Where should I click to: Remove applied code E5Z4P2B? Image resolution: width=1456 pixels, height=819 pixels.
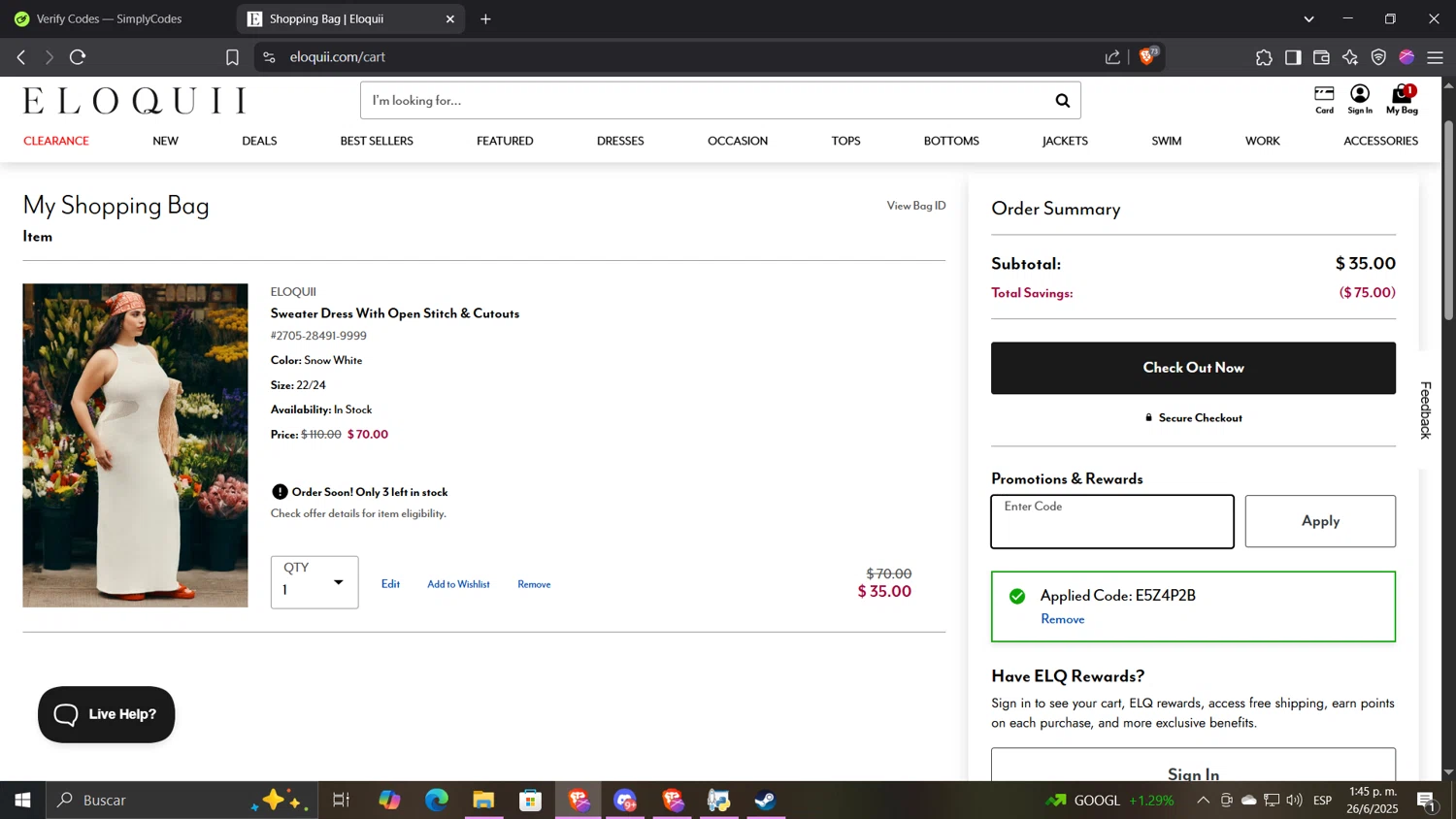point(1063,619)
